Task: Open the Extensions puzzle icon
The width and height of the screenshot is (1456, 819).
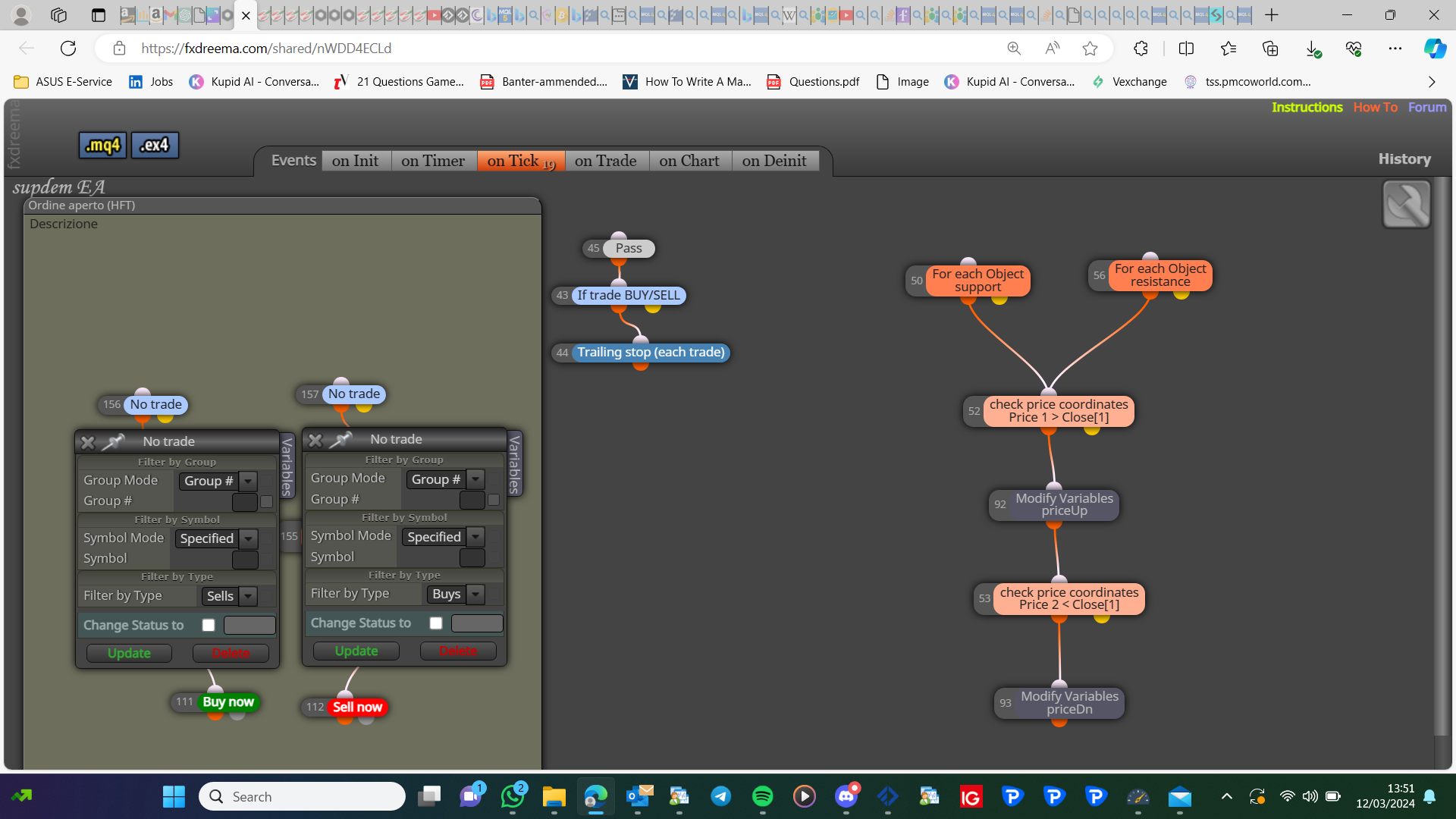Action: click(1141, 49)
